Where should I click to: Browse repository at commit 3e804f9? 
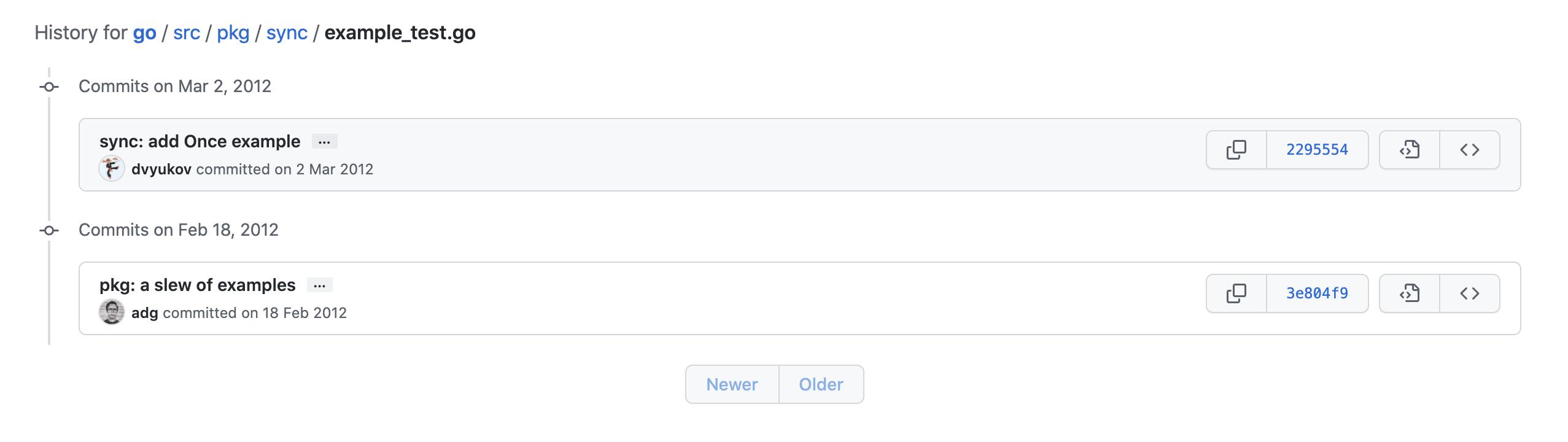click(x=1470, y=293)
